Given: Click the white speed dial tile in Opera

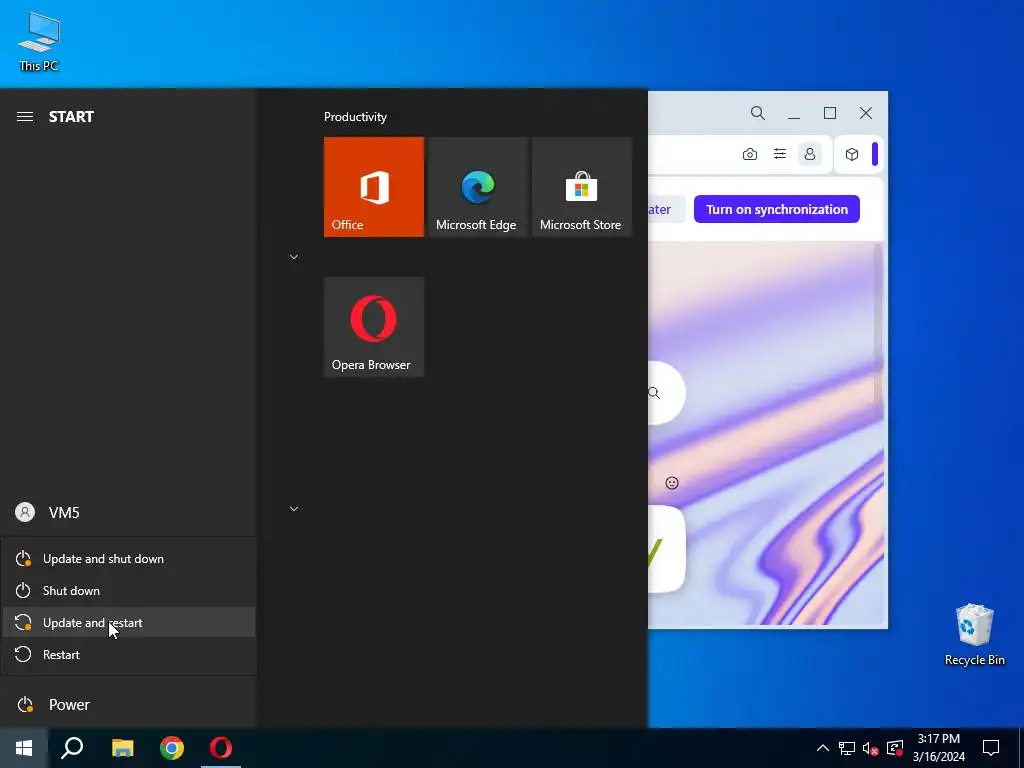Looking at the screenshot, I should [666, 549].
